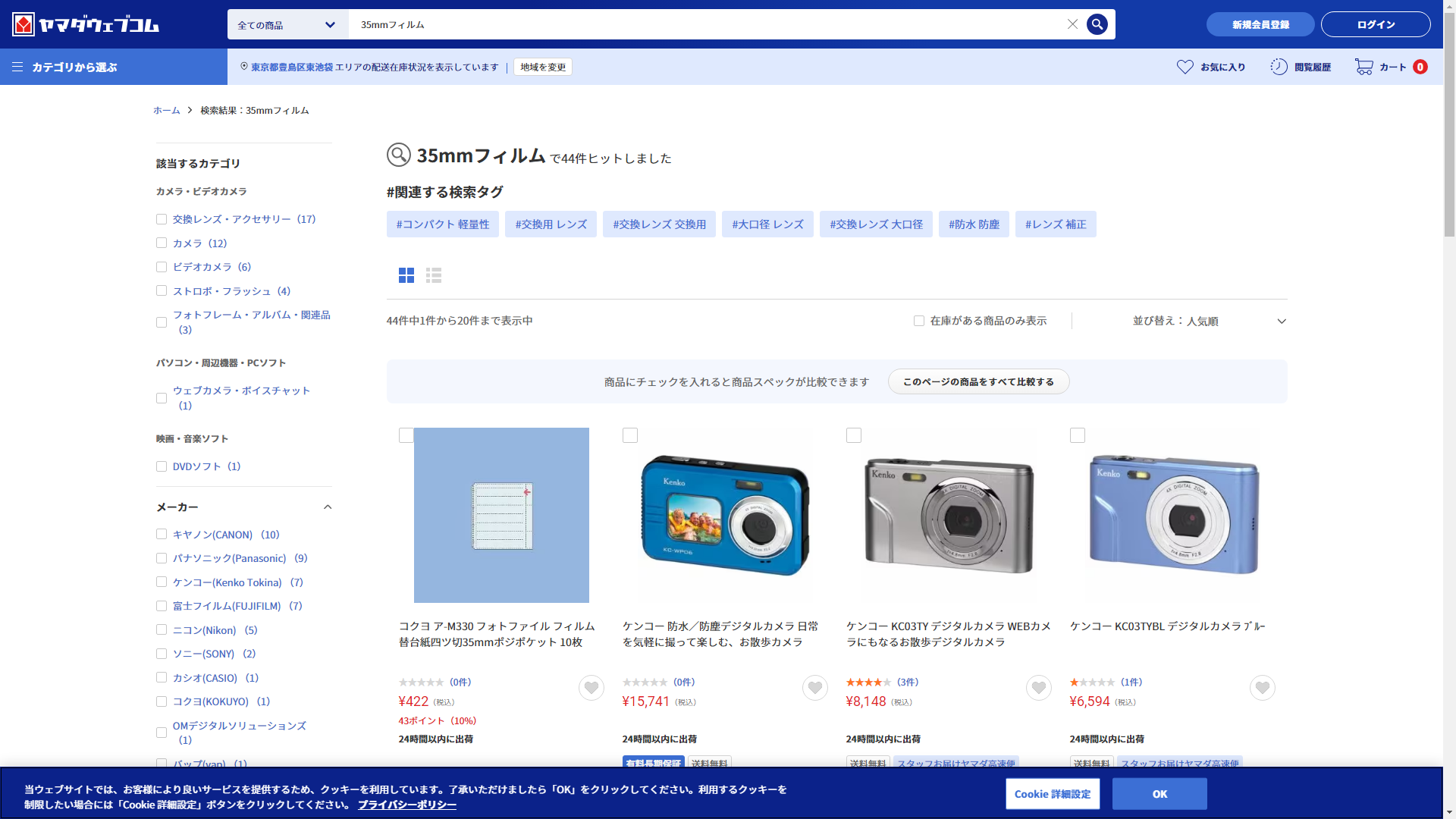Open browsing history clock icon
Screen dimensions: 1456x819
[x=1279, y=67]
